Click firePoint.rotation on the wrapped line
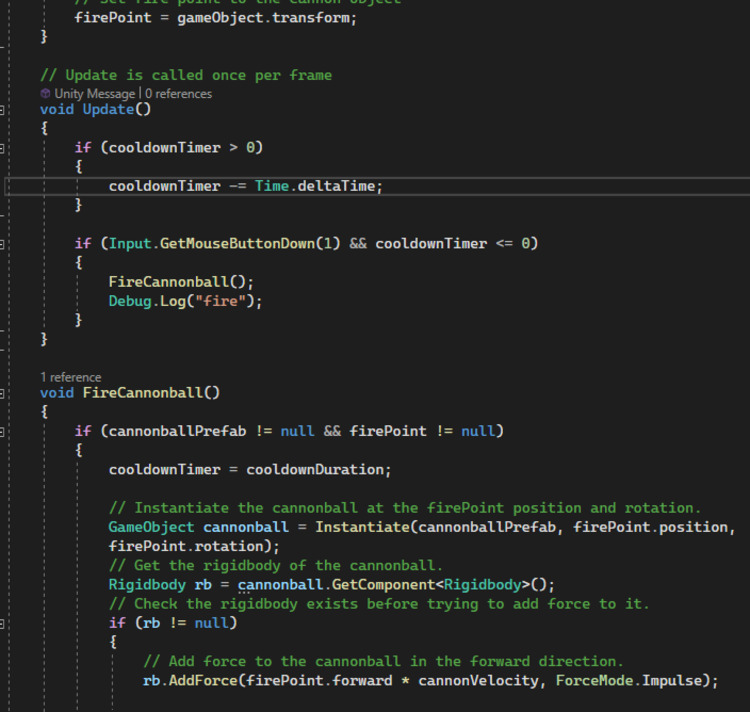 tap(186, 546)
